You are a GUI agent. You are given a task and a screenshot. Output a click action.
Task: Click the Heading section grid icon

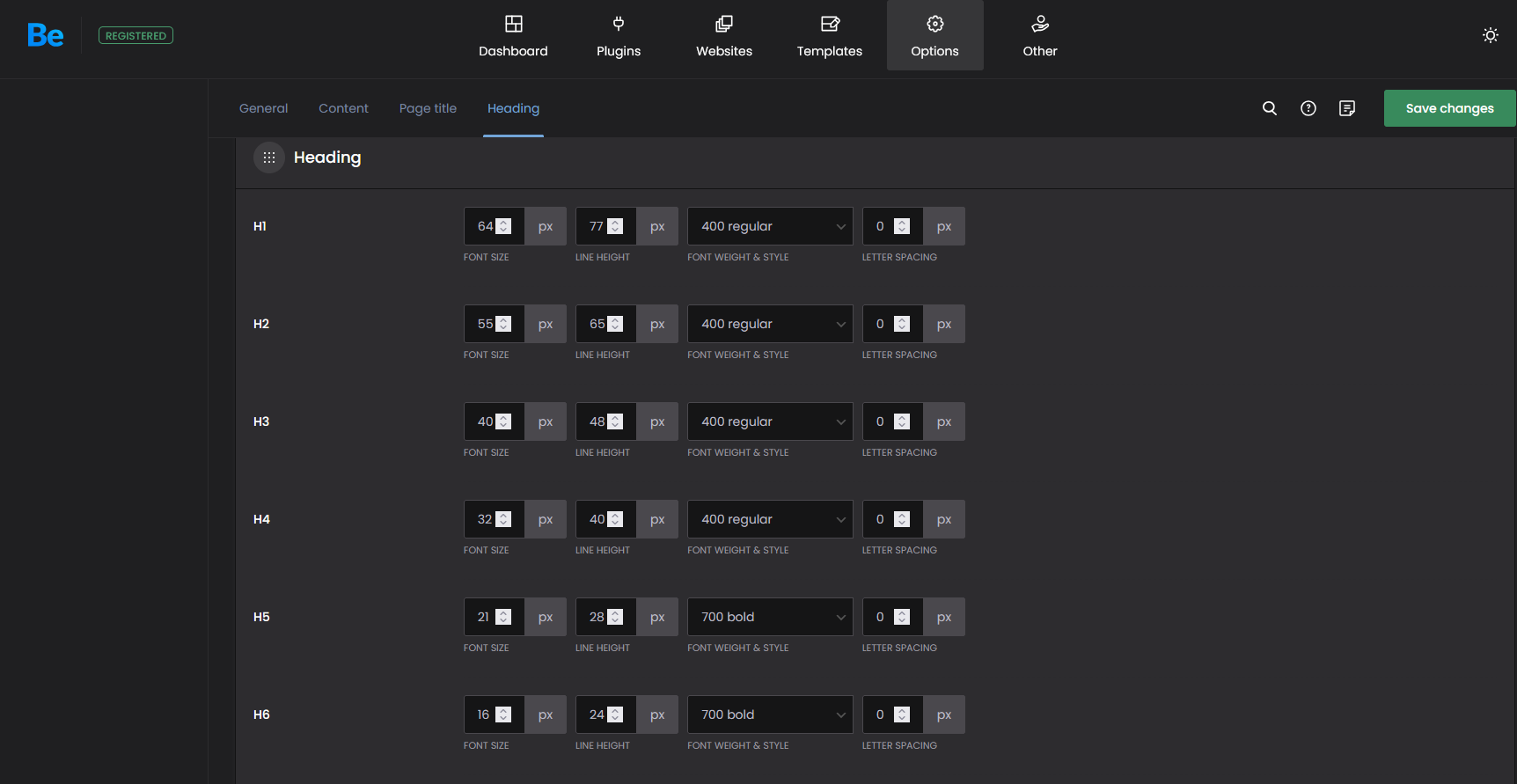(x=269, y=158)
